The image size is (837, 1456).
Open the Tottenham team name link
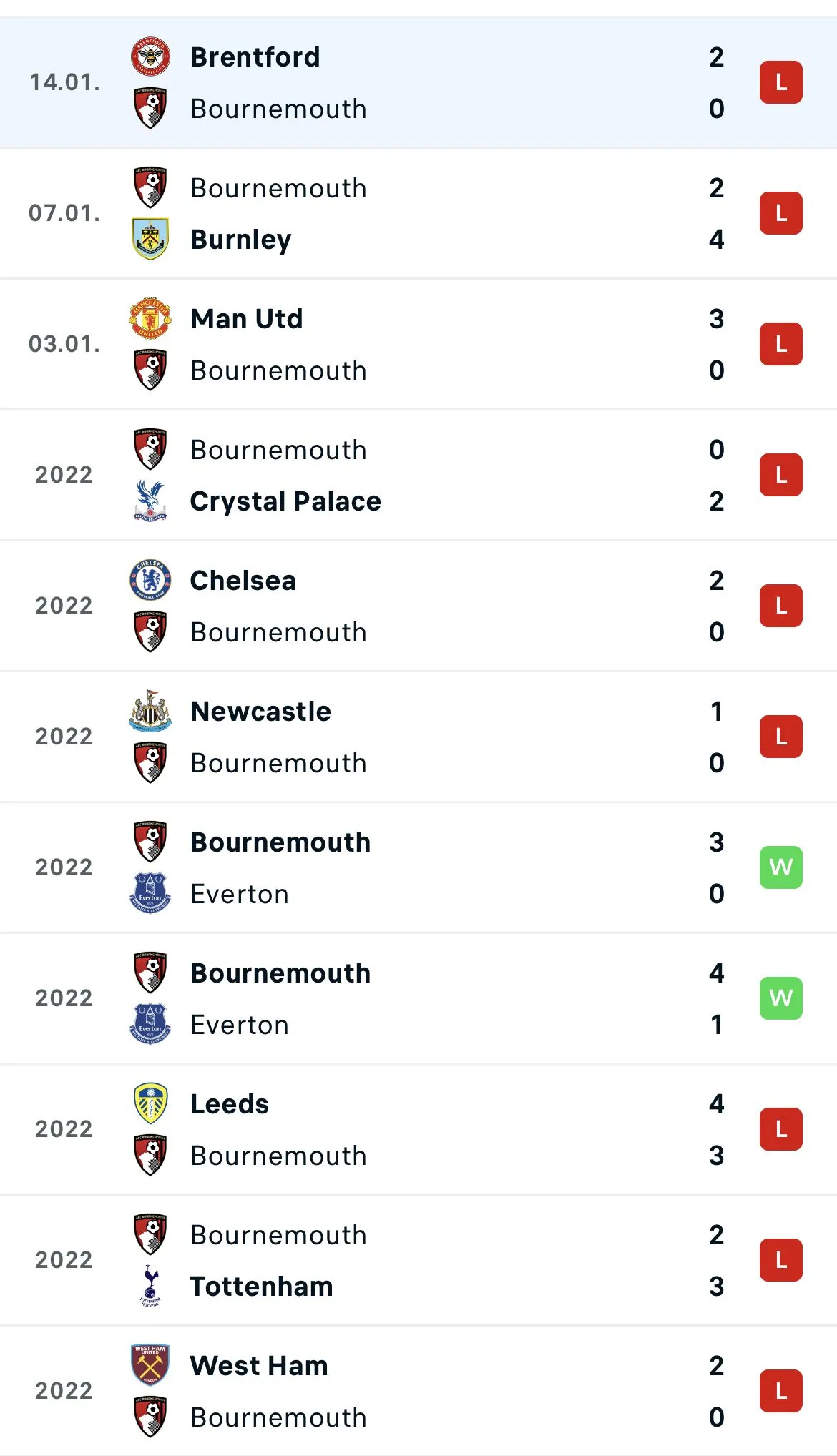(261, 1287)
